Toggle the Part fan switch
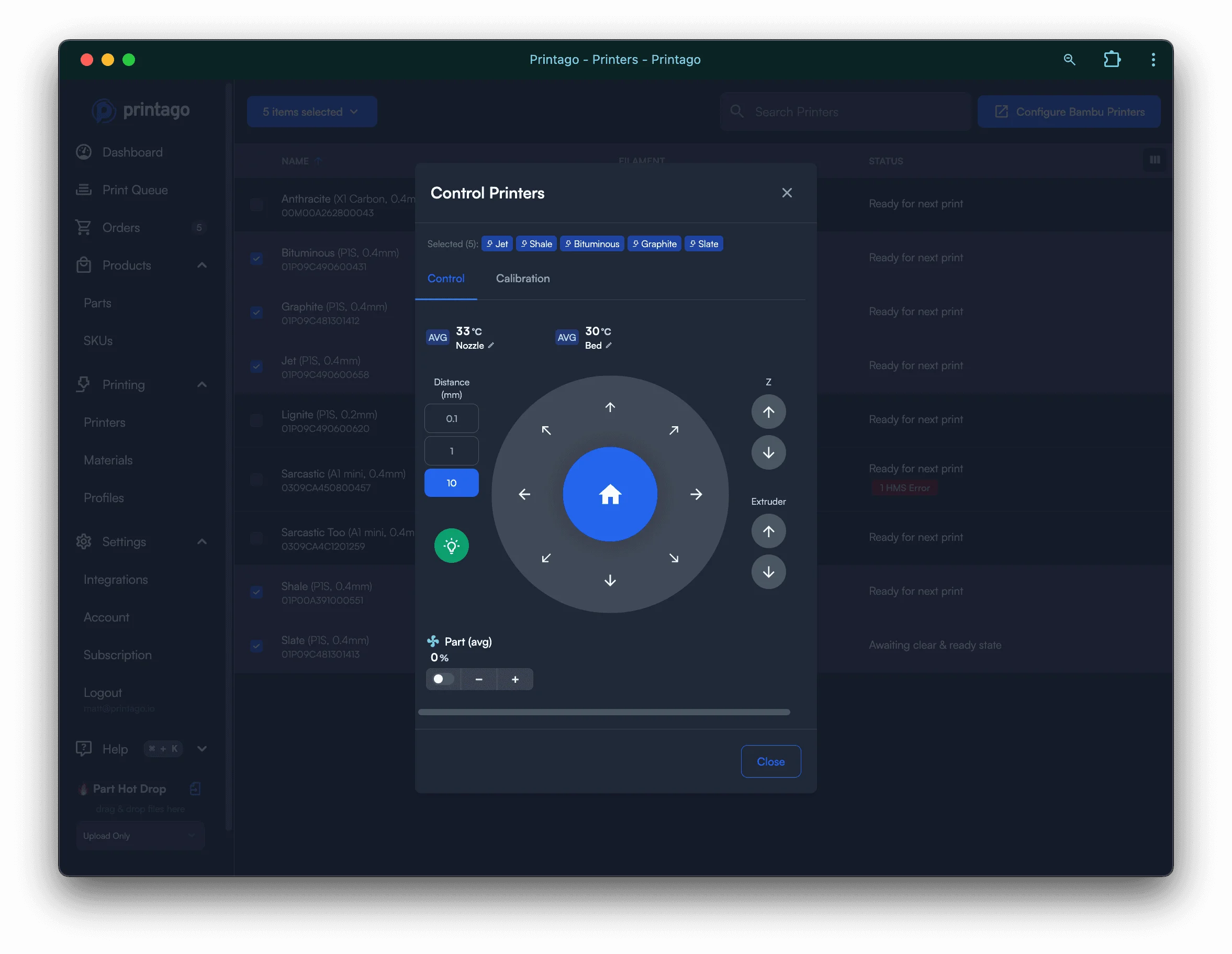The image size is (1232, 954). (443, 679)
